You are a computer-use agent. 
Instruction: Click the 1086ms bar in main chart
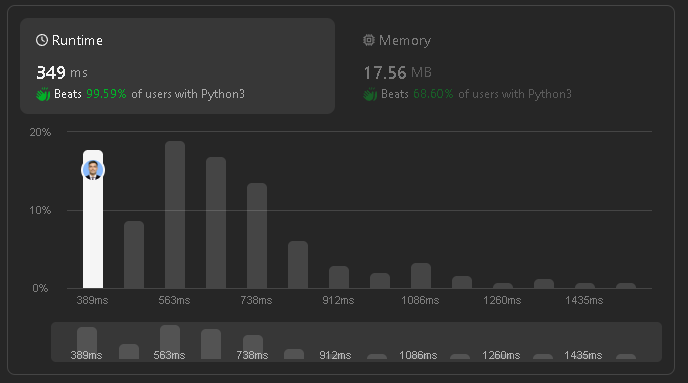(x=421, y=276)
